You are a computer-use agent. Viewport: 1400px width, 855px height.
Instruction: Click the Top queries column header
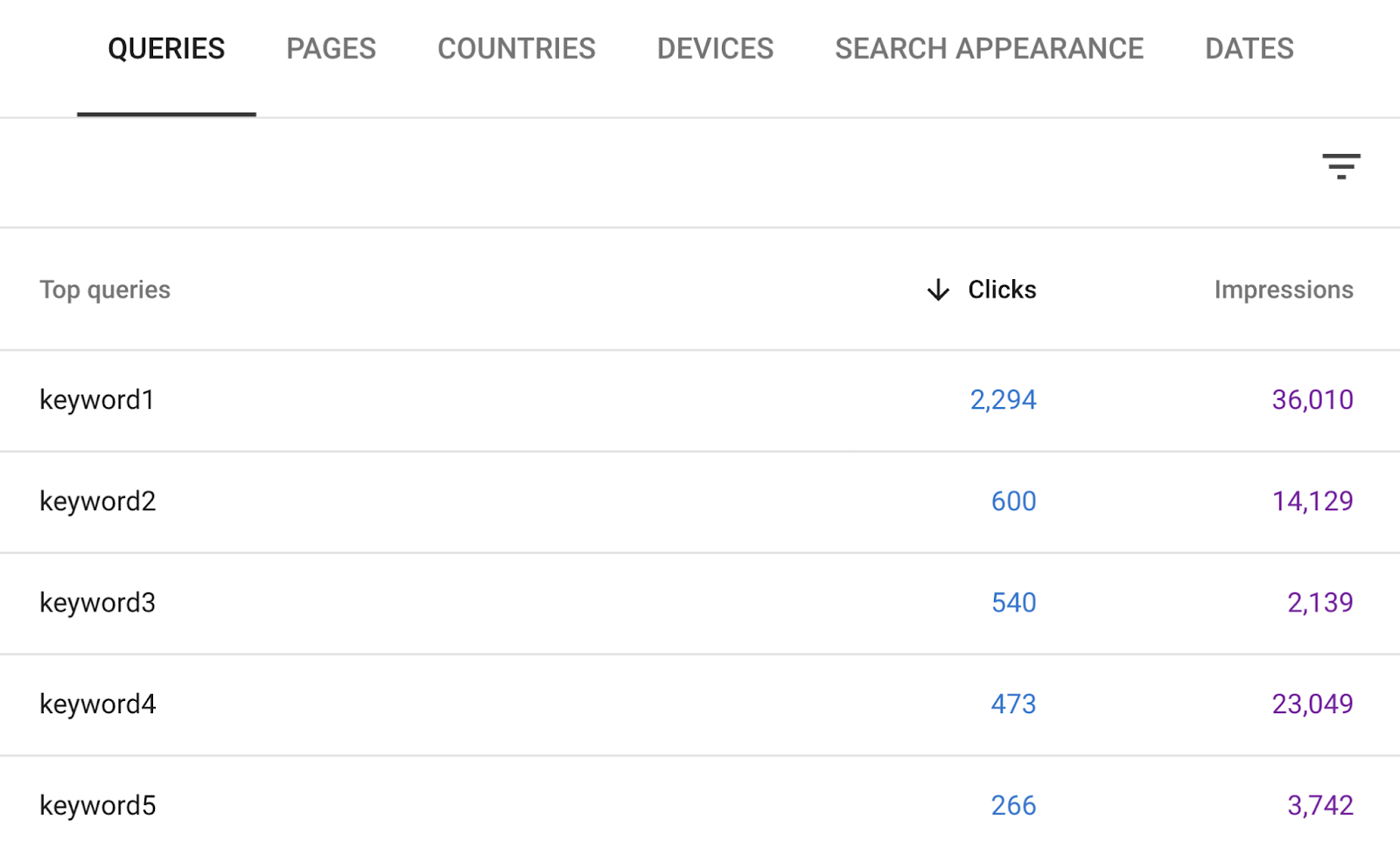click(105, 290)
